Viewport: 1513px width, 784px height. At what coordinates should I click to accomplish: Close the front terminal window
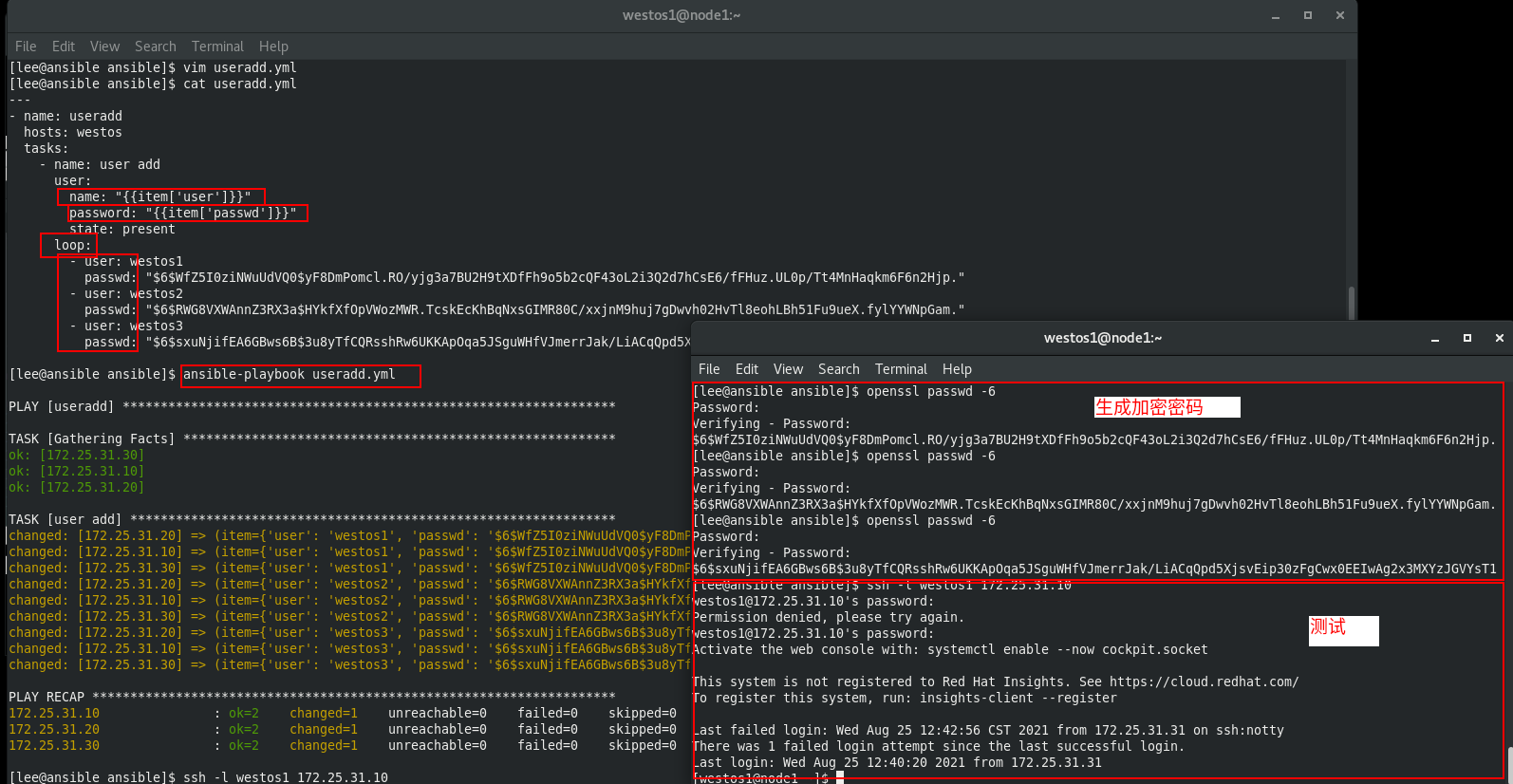(x=1500, y=338)
